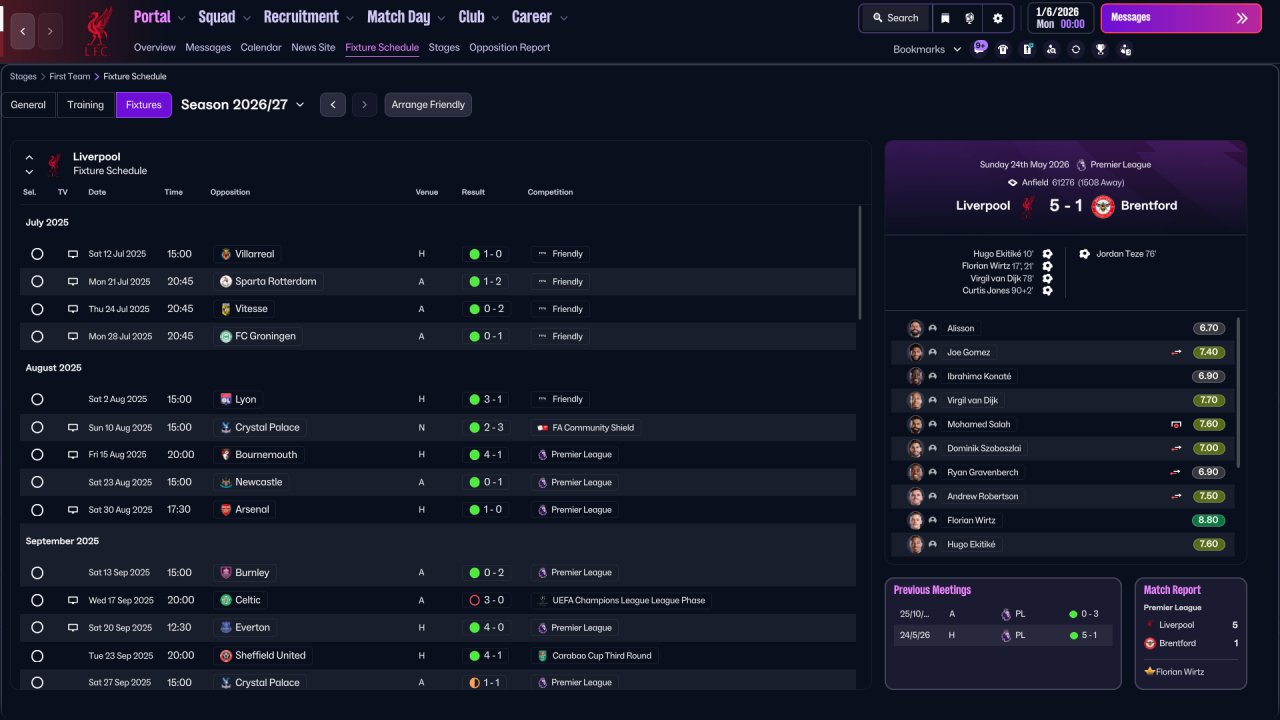Expand the Career menu dropdown
1280x720 pixels.
click(x=563, y=18)
